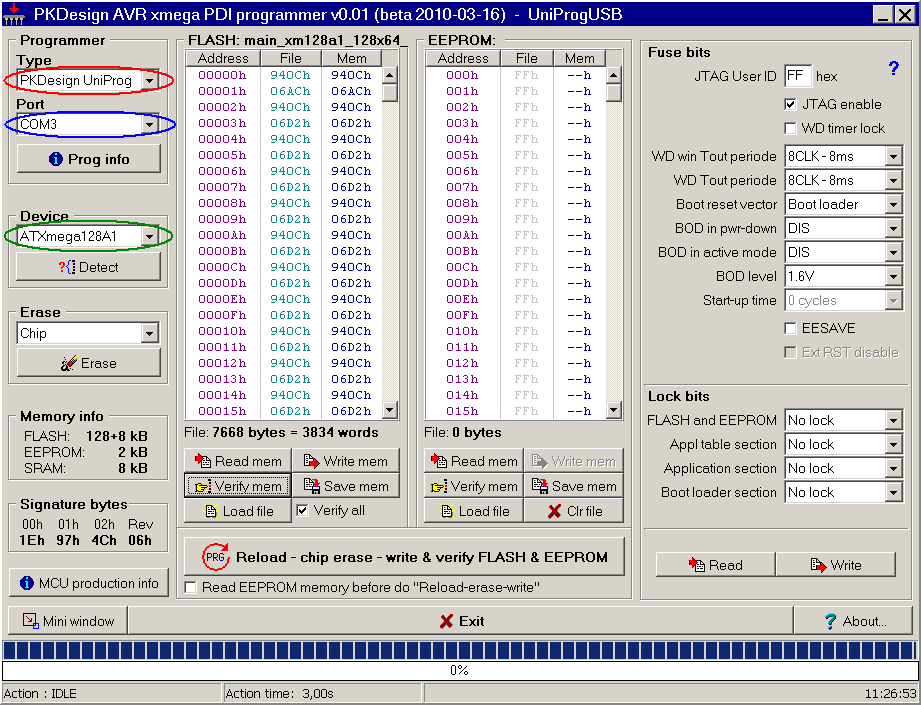921x705 pixels.
Task: Select FLASH address 0000Ah row
Action: coord(284,235)
